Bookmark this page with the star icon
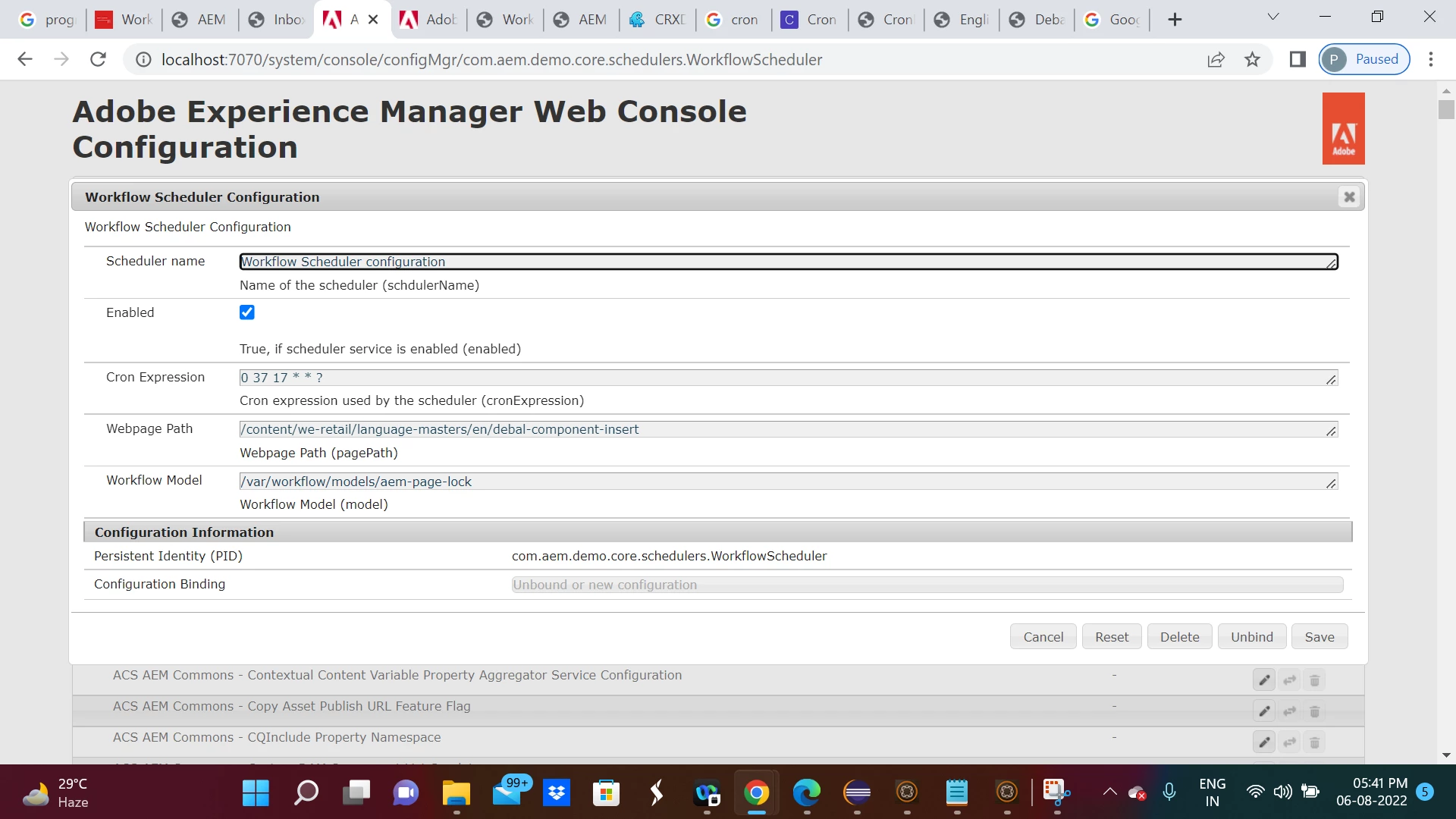This screenshot has height=819, width=1456. [x=1252, y=59]
